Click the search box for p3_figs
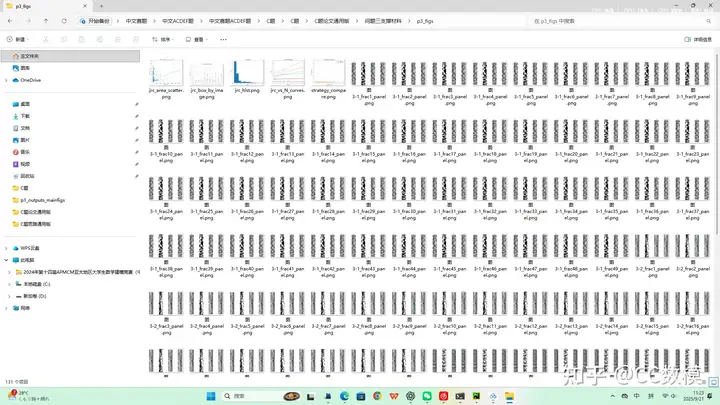The image size is (720, 405). (x=621, y=21)
